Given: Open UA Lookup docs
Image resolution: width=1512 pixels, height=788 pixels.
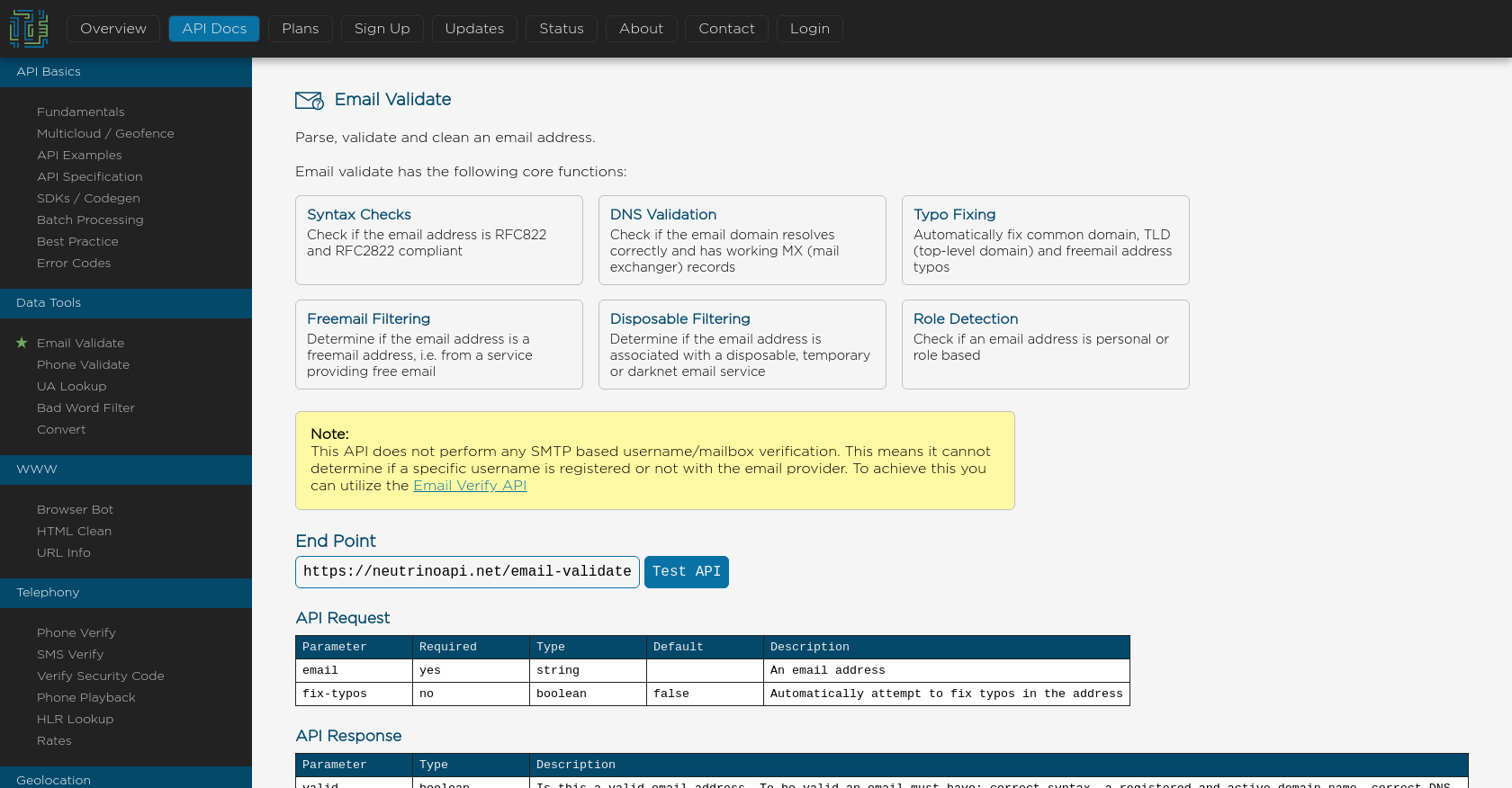Looking at the screenshot, I should (x=72, y=386).
